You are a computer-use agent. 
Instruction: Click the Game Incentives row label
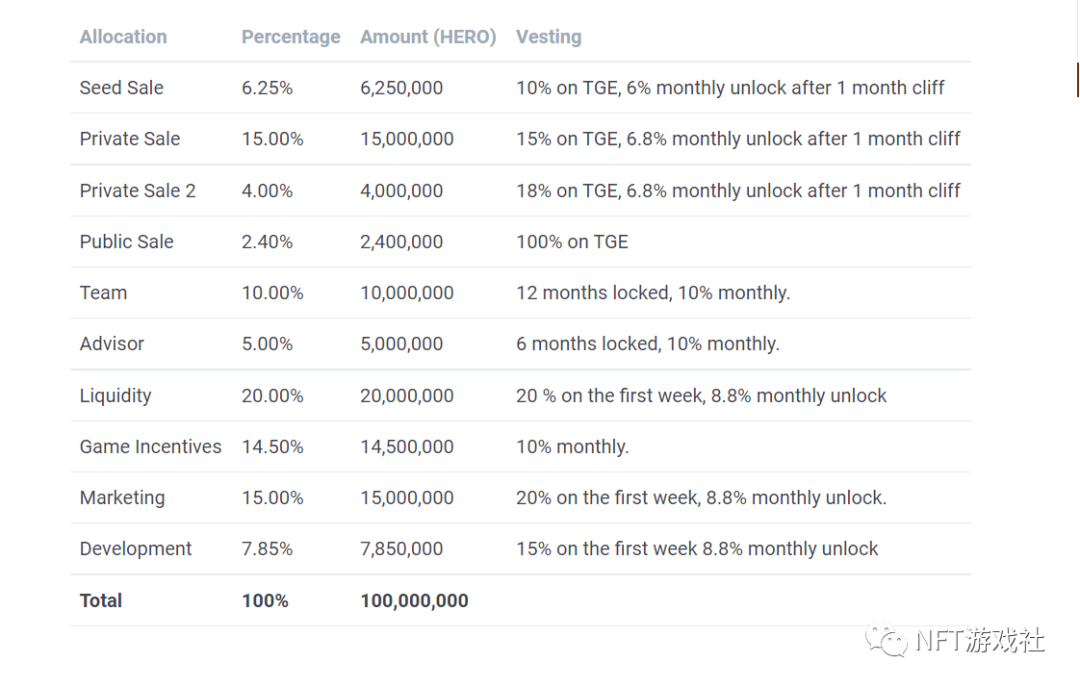click(150, 447)
